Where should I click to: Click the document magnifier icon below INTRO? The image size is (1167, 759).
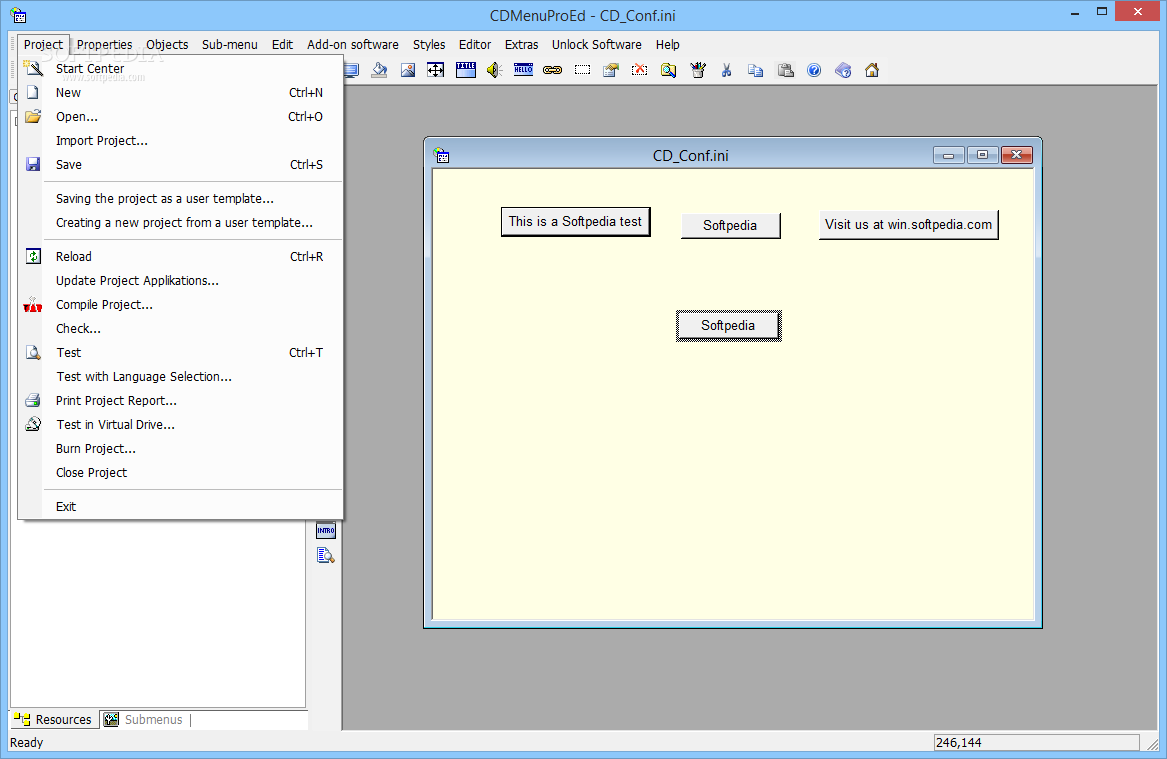[x=325, y=555]
